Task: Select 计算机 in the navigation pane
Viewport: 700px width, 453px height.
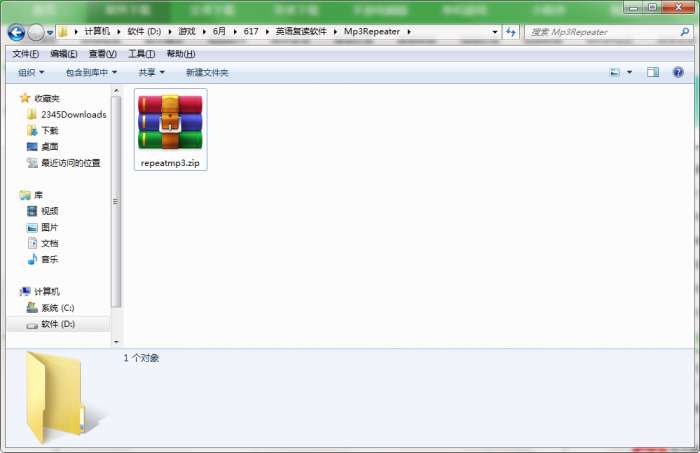Action: [x=47, y=291]
